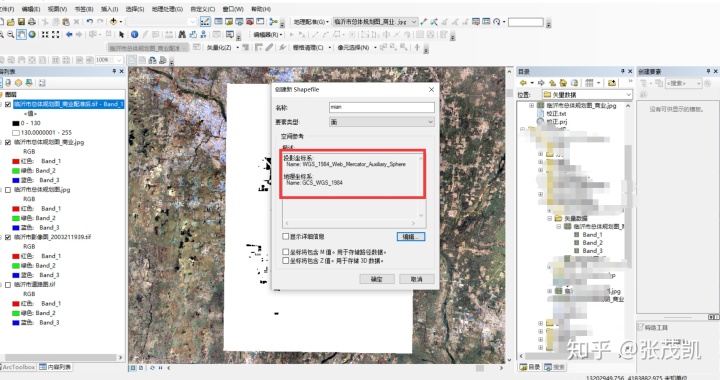
Task: Click the 编辑 spatial reference button
Action: click(411, 237)
